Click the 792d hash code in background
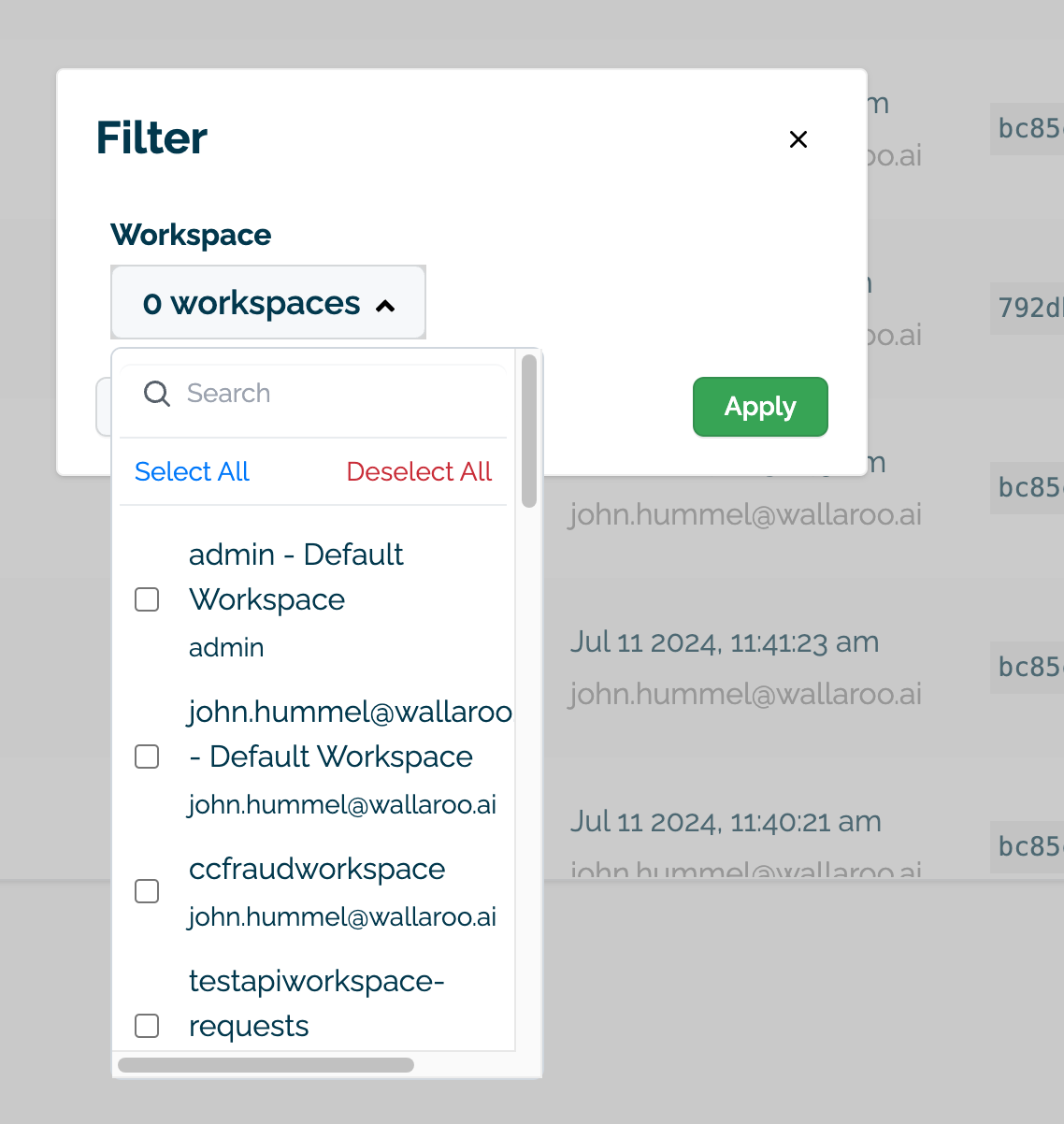Screen dimensions: 1064x1124 (1028, 308)
